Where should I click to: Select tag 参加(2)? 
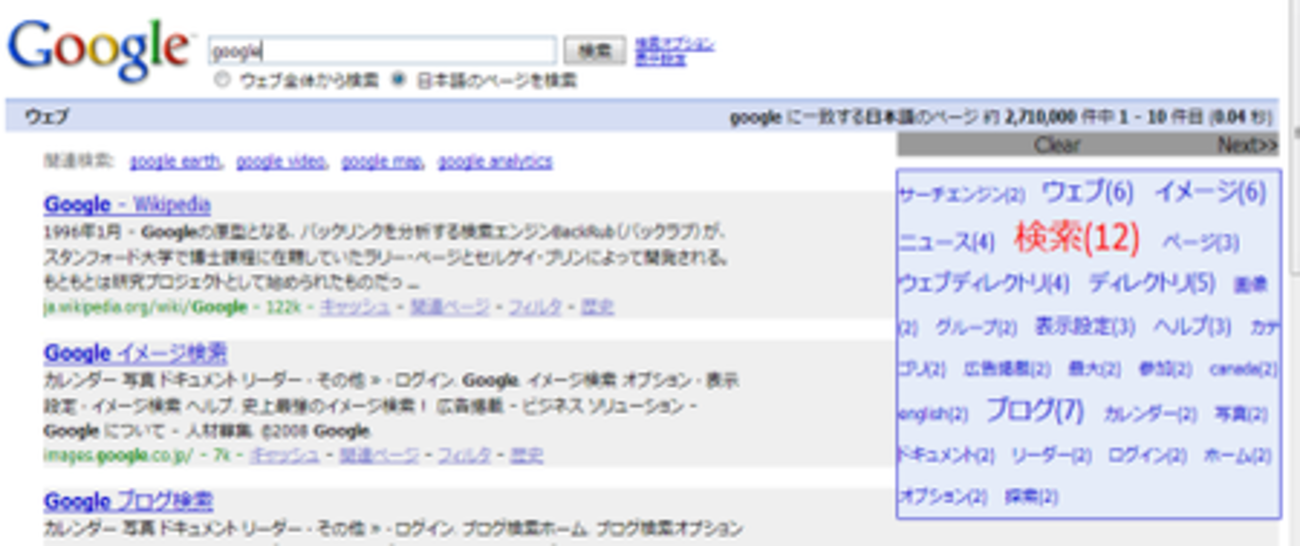click(1165, 369)
